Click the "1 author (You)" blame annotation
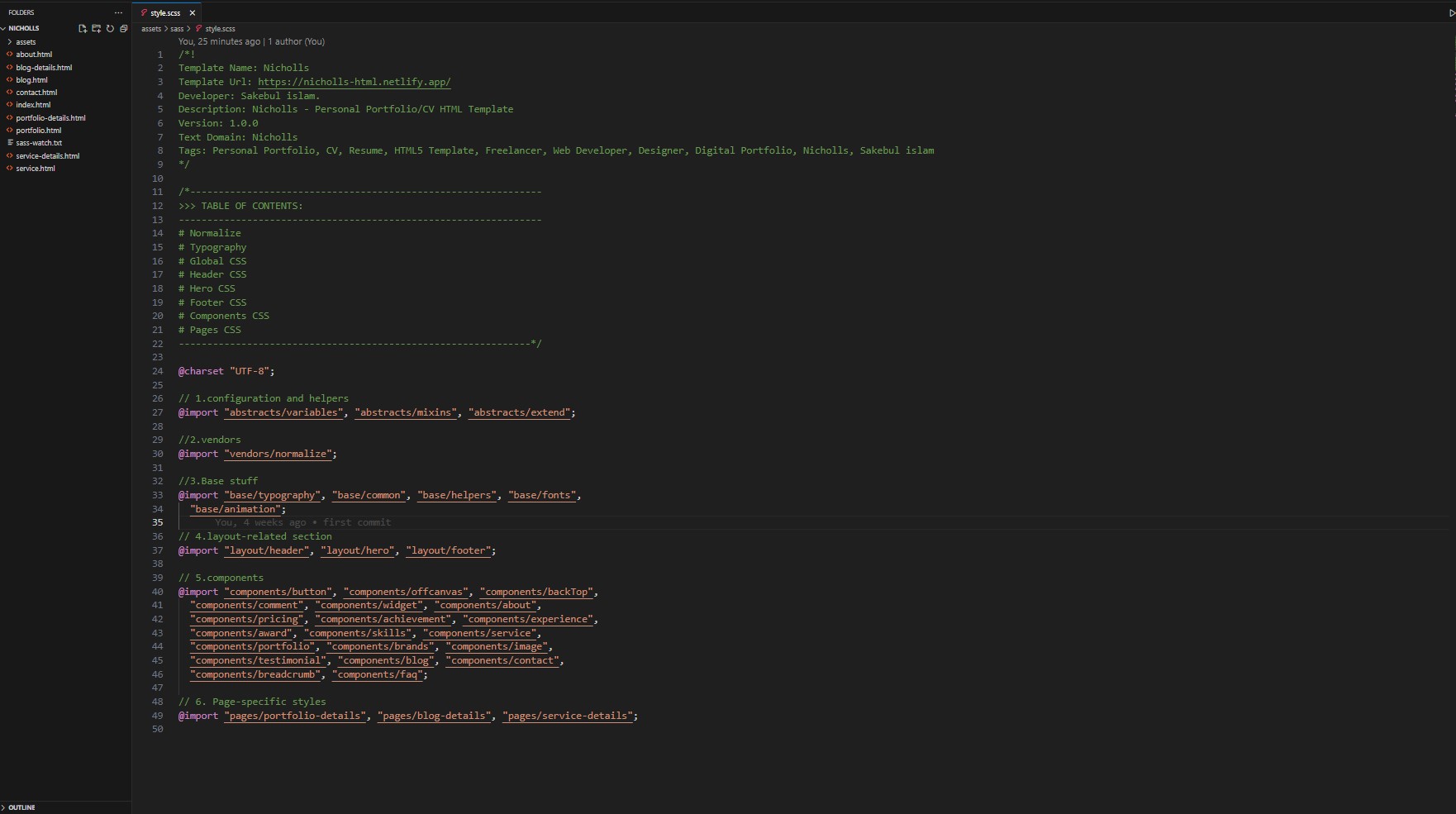The width and height of the screenshot is (1456, 814). (296, 41)
